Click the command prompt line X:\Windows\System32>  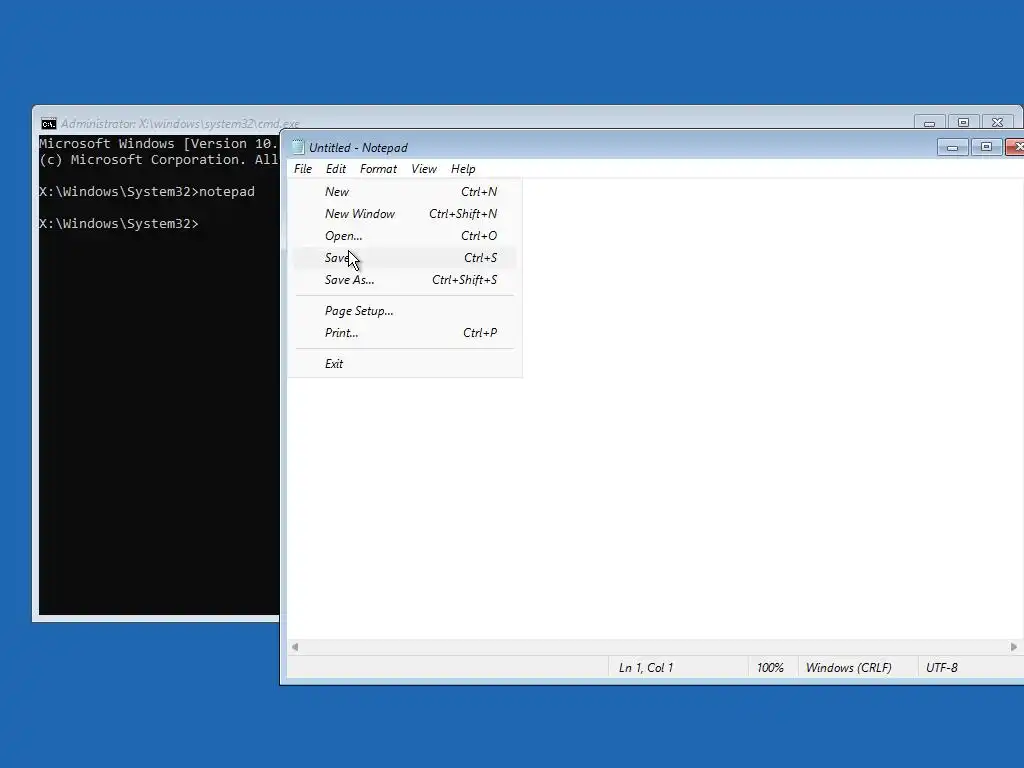[x=119, y=223]
